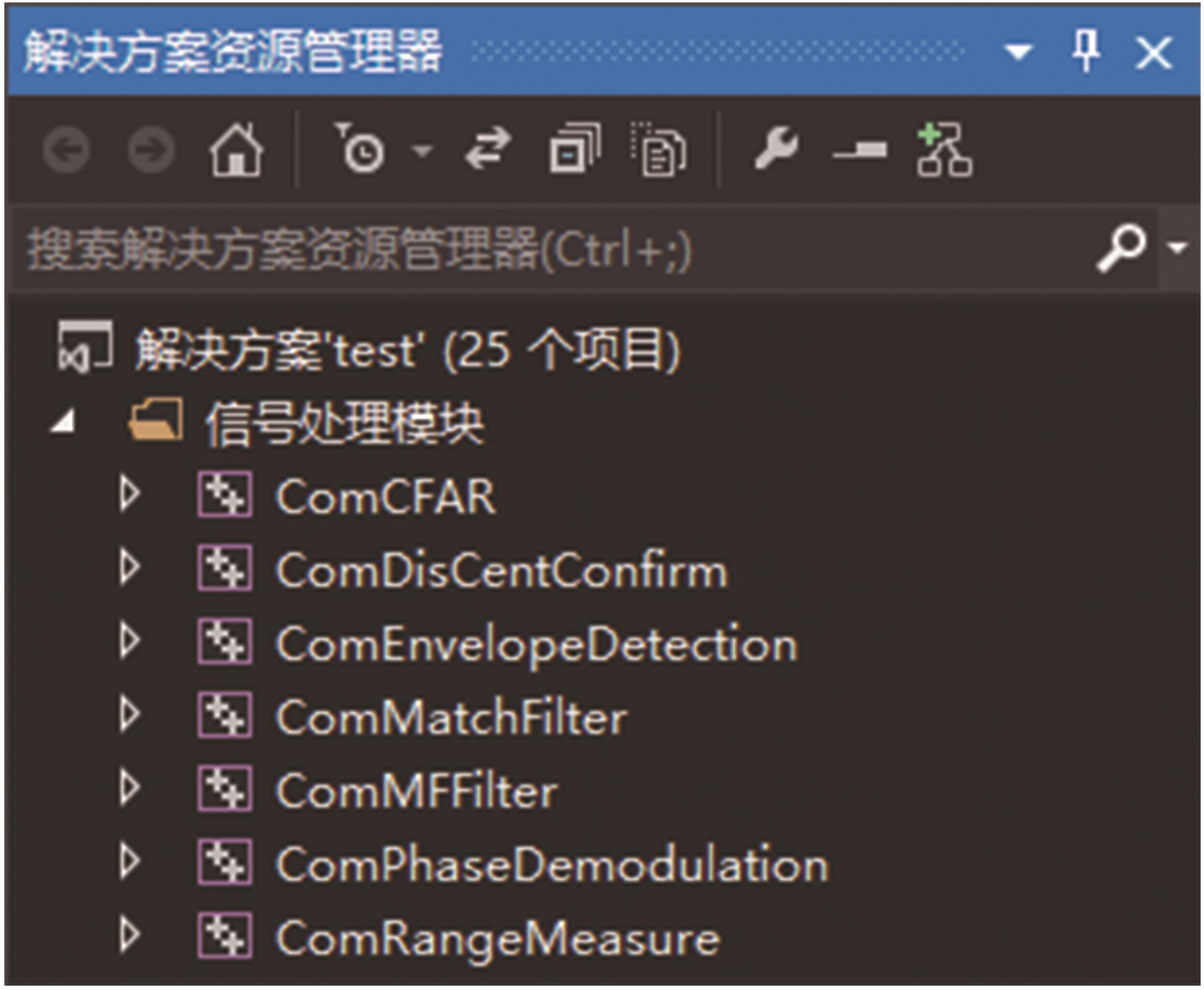The image size is (1204, 990).
Task: Toggle the auto-hide pin icon
Action: pyautogui.click(x=1086, y=51)
